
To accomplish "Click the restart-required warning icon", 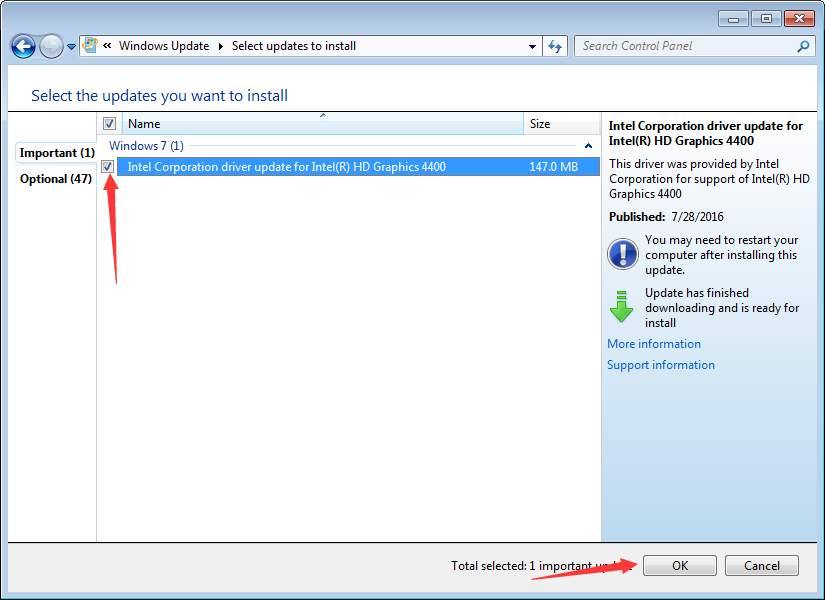I will [x=622, y=254].
